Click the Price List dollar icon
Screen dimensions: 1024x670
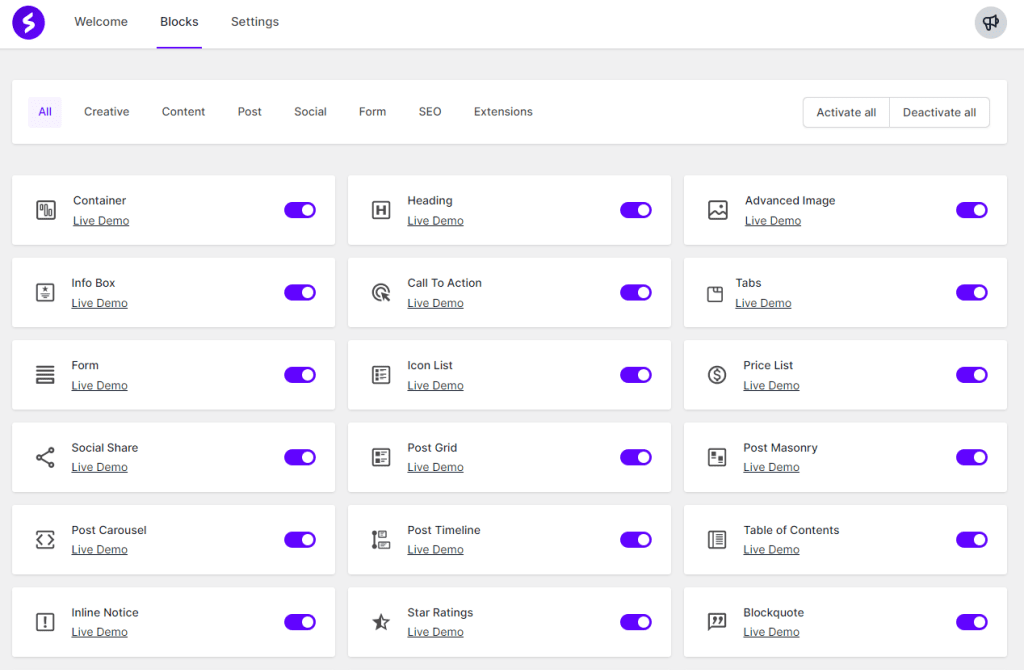[717, 375]
